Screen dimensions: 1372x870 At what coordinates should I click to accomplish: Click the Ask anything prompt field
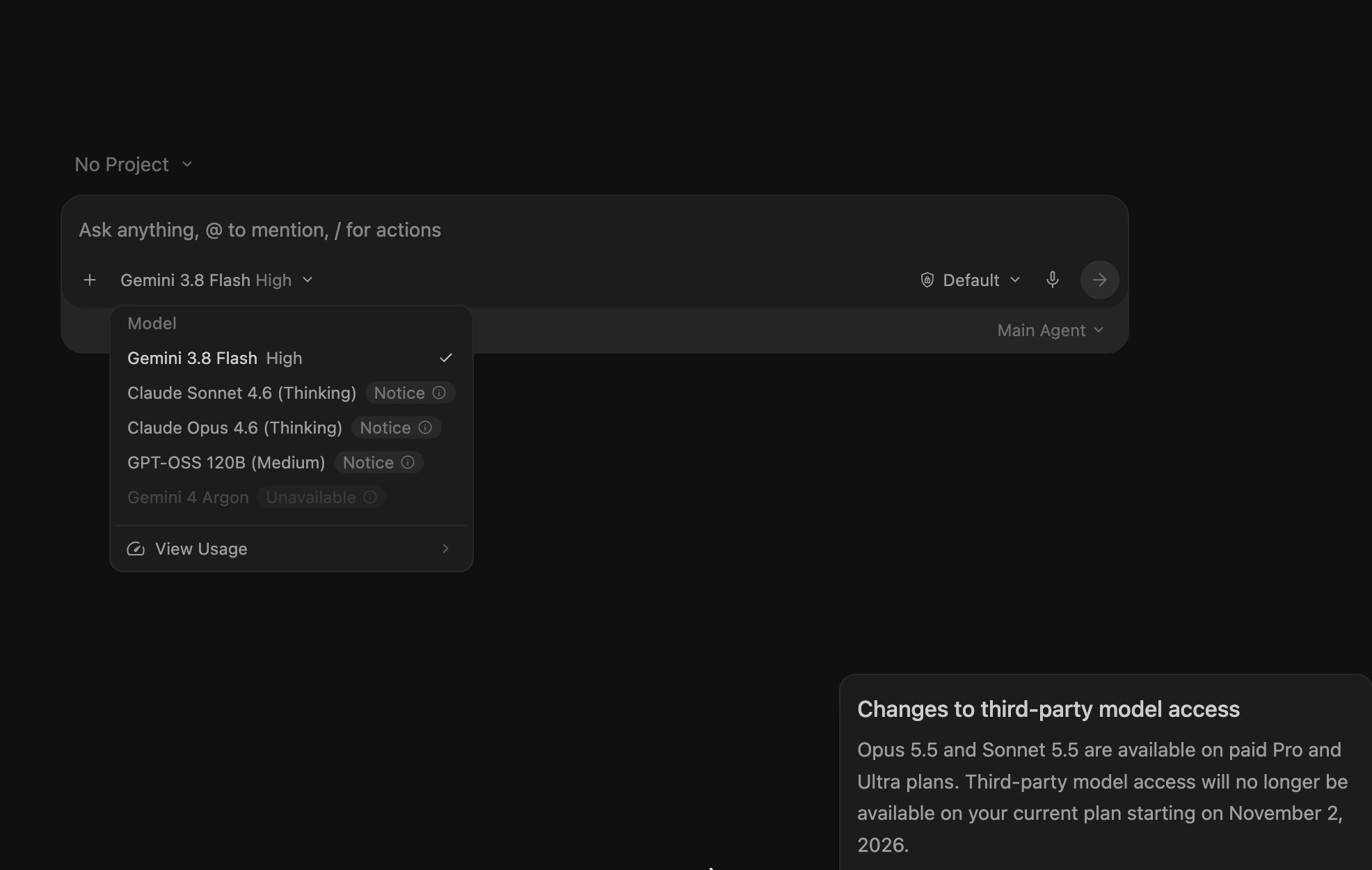coord(595,230)
